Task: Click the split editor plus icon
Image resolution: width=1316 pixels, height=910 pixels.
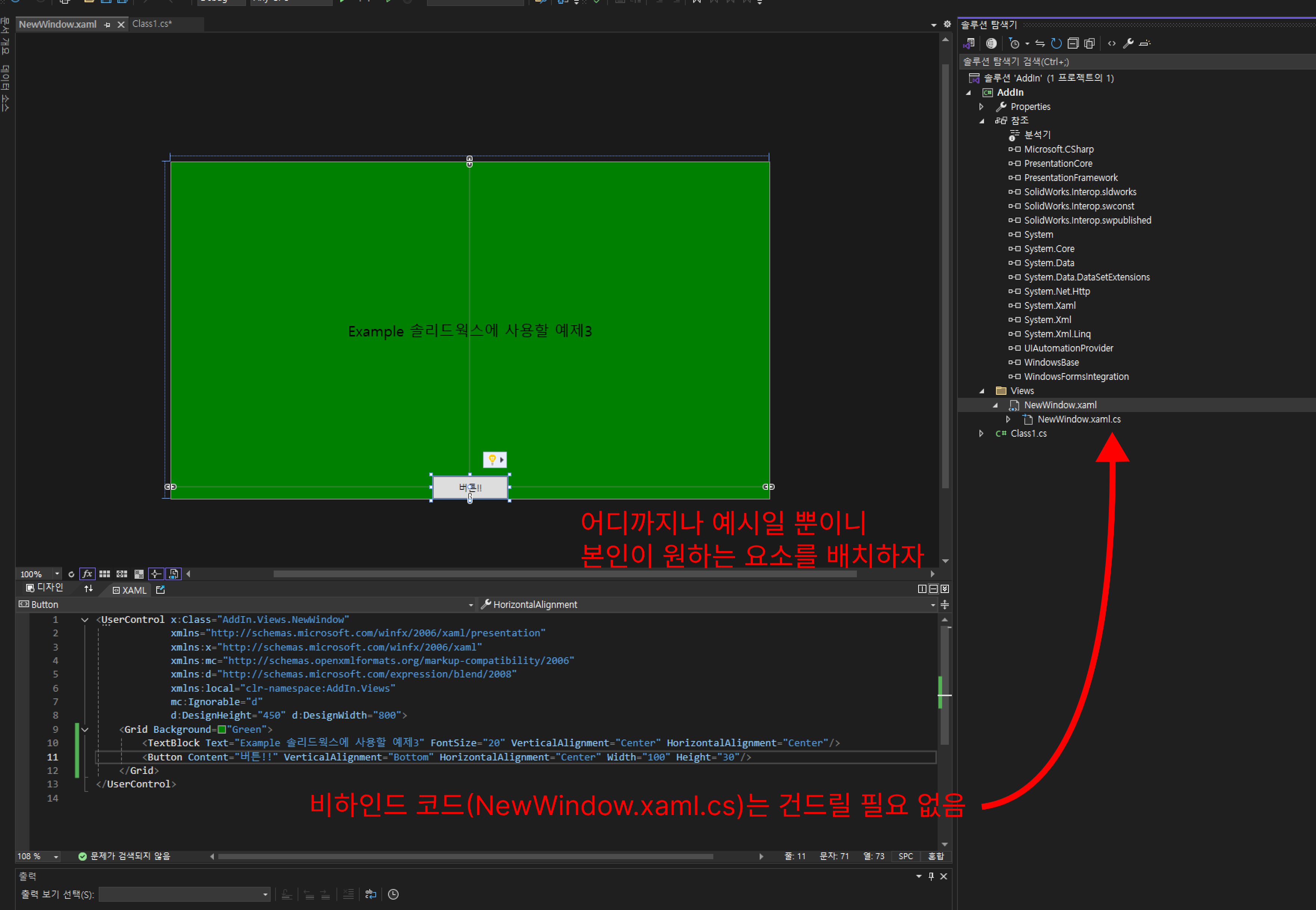Action: 945,605
